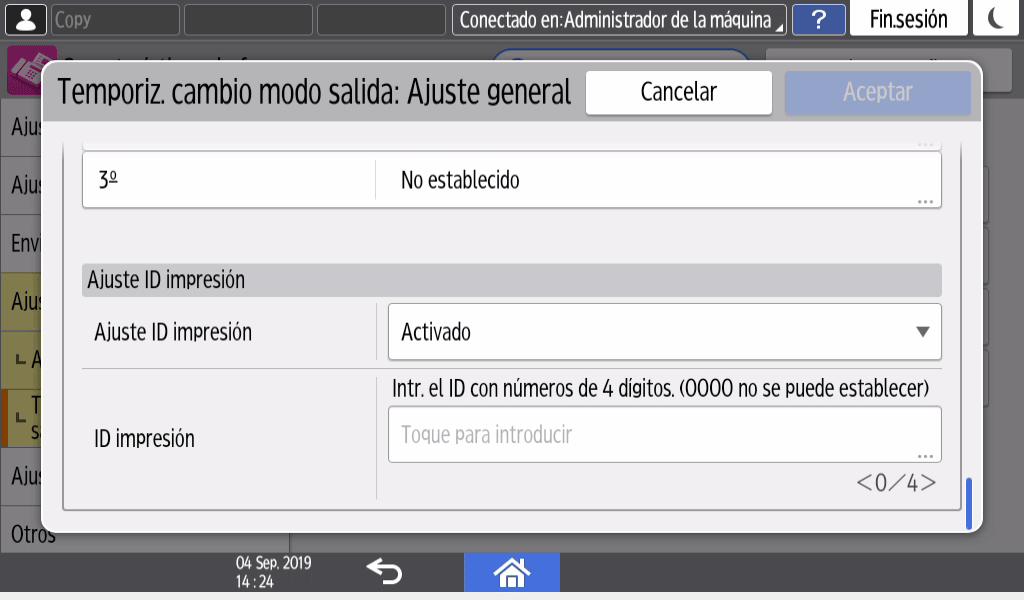Click the blue vertical scrollbar
Image resolution: width=1024 pixels, height=600 pixels.
tap(968, 505)
